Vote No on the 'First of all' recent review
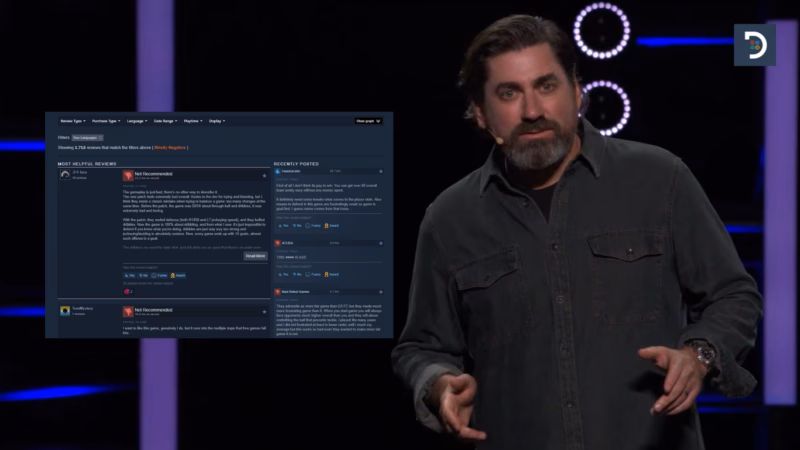This screenshot has width=800, height=450. point(297,226)
